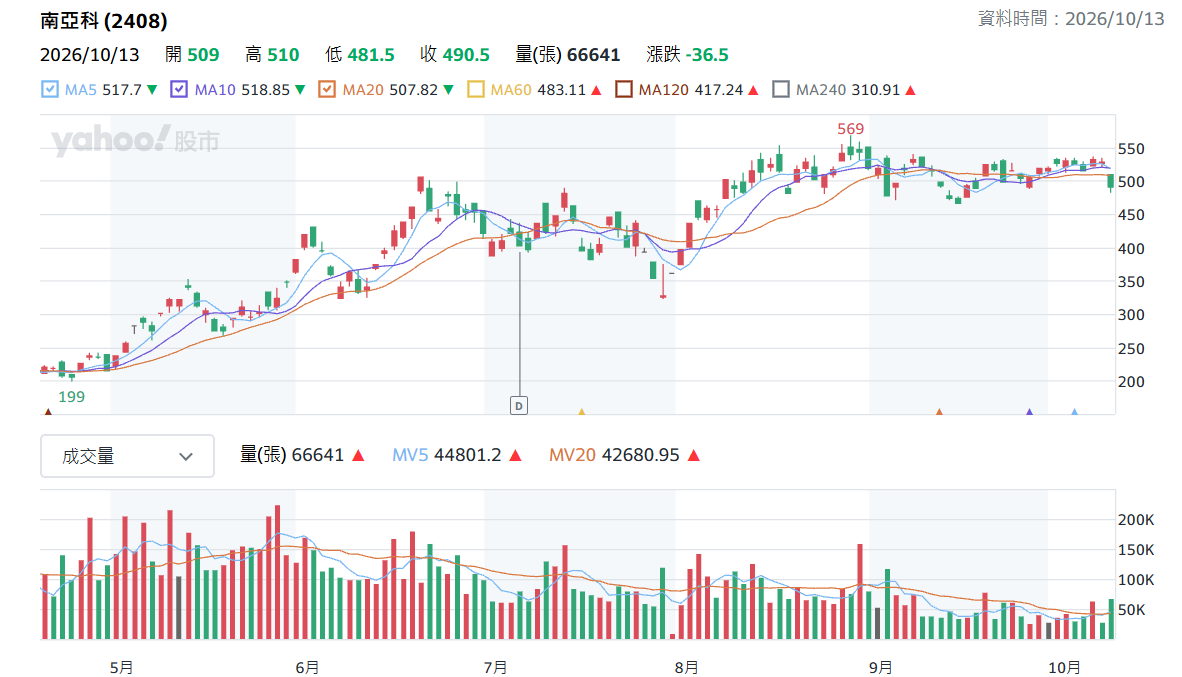The width and height of the screenshot is (1182, 677).
Task: Disable the MA20 moving average checkbox
Action: (x=326, y=90)
